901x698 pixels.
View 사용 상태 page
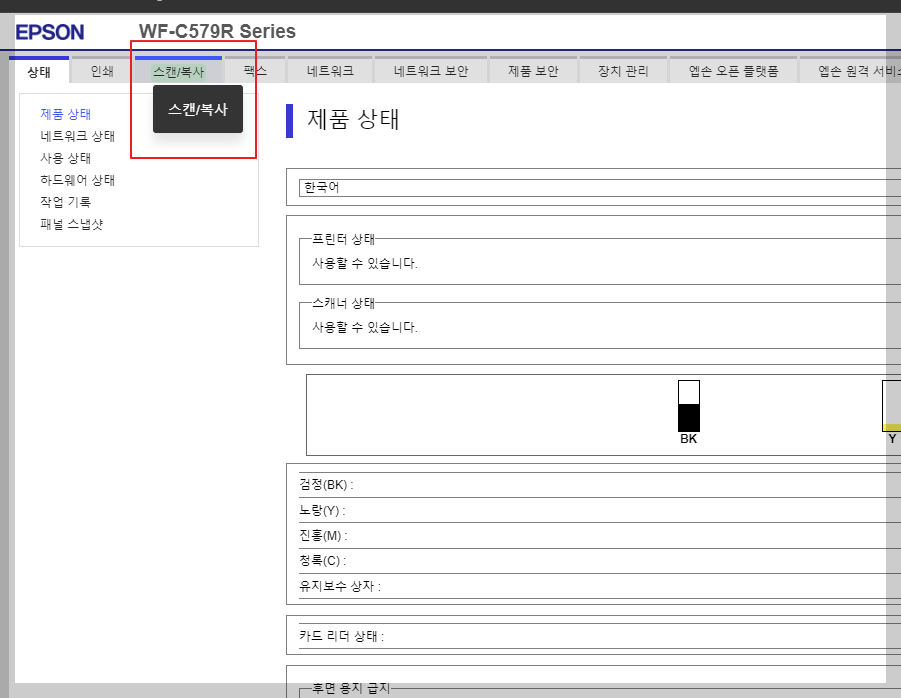[x=66, y=158]
